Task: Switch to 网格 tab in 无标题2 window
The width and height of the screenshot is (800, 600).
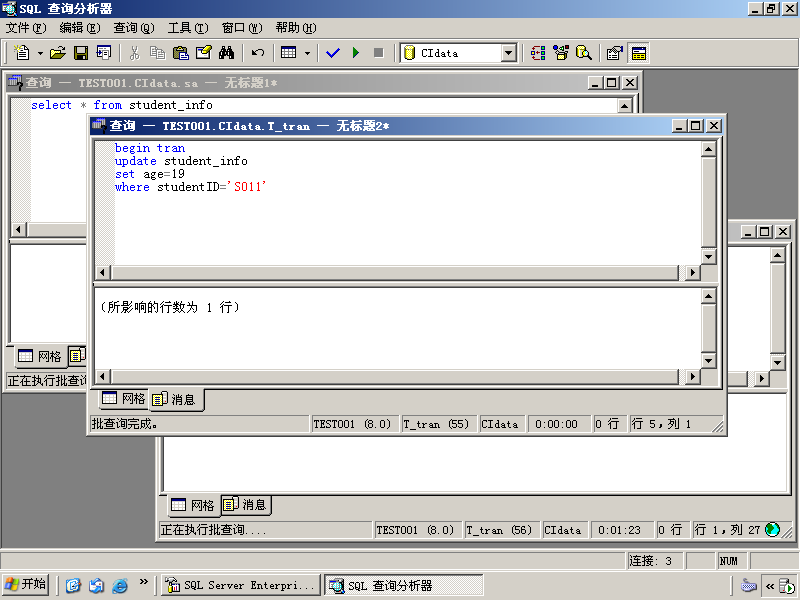Action: (x=123, y=398)
